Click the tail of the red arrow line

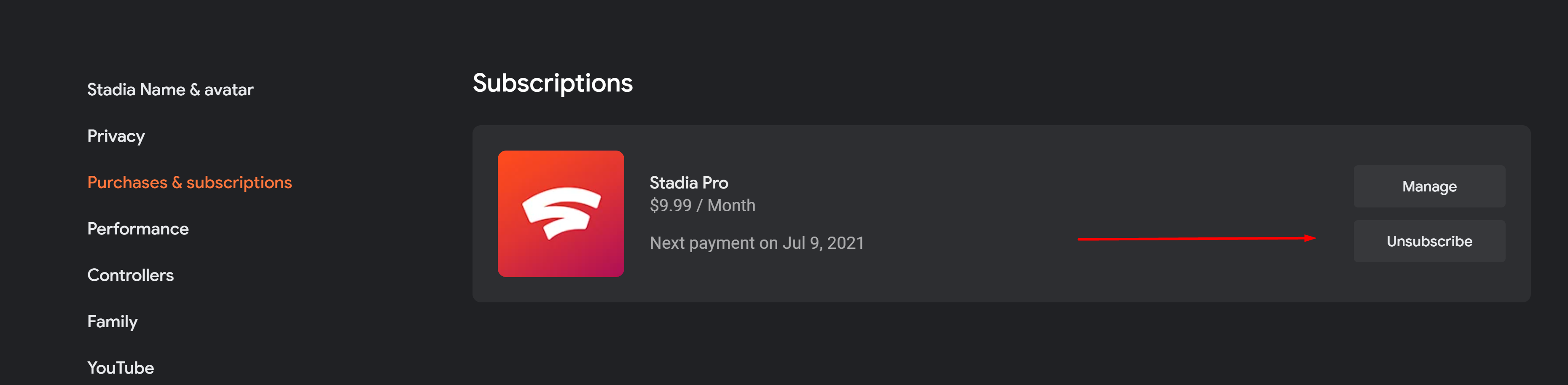[1082, 240]
